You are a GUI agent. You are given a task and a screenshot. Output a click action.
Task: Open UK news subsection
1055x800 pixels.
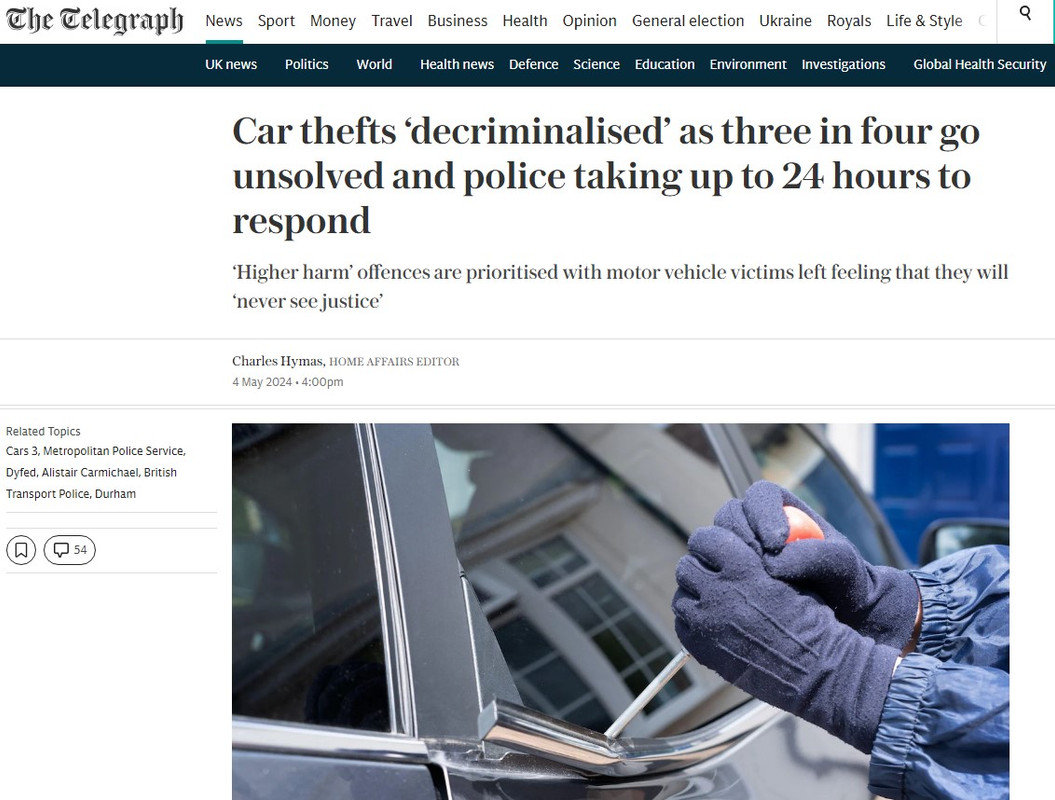(x=231, y=65)
